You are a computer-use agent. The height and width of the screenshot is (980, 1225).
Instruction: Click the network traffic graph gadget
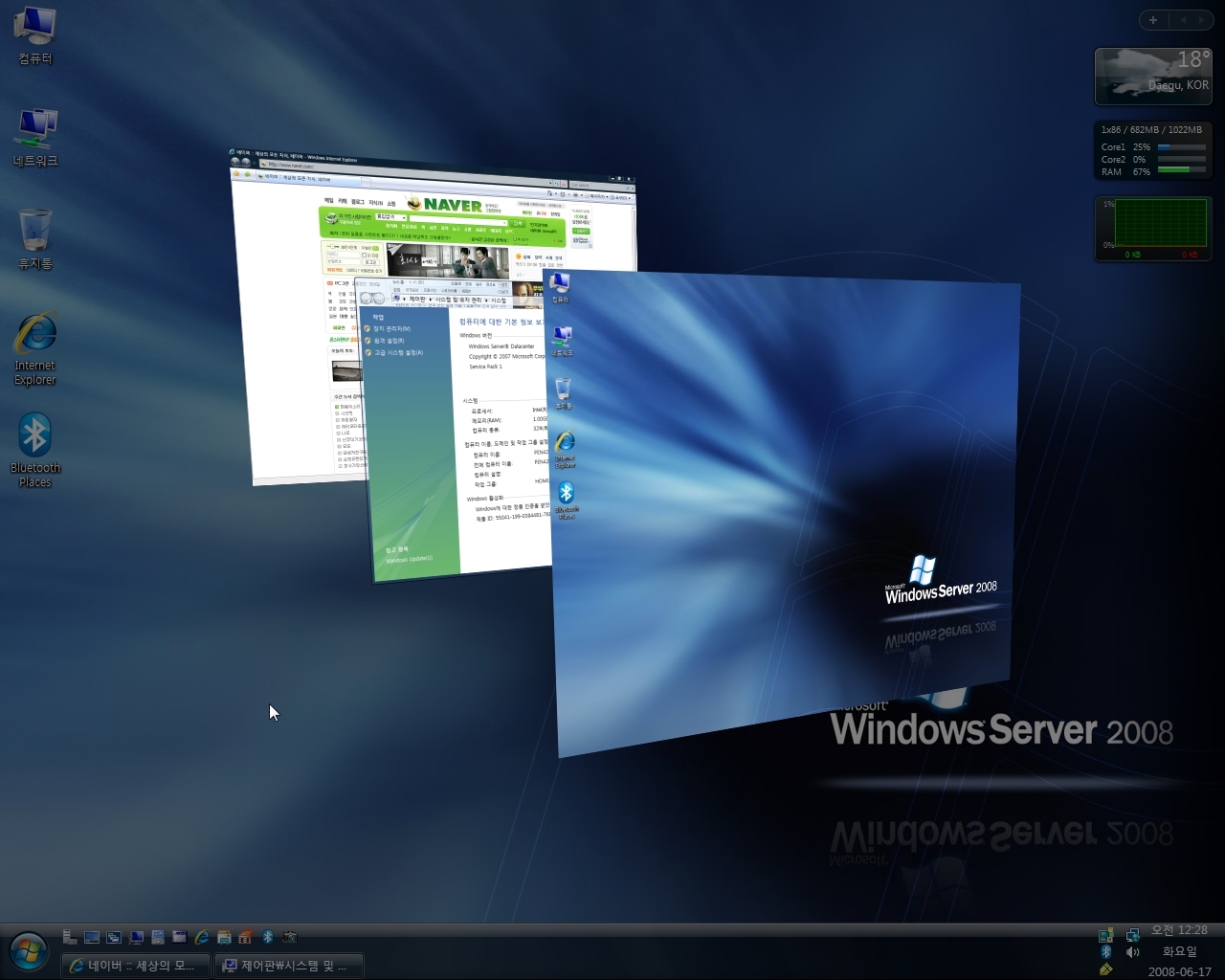pyautogui.click(x=1153, y=228)
